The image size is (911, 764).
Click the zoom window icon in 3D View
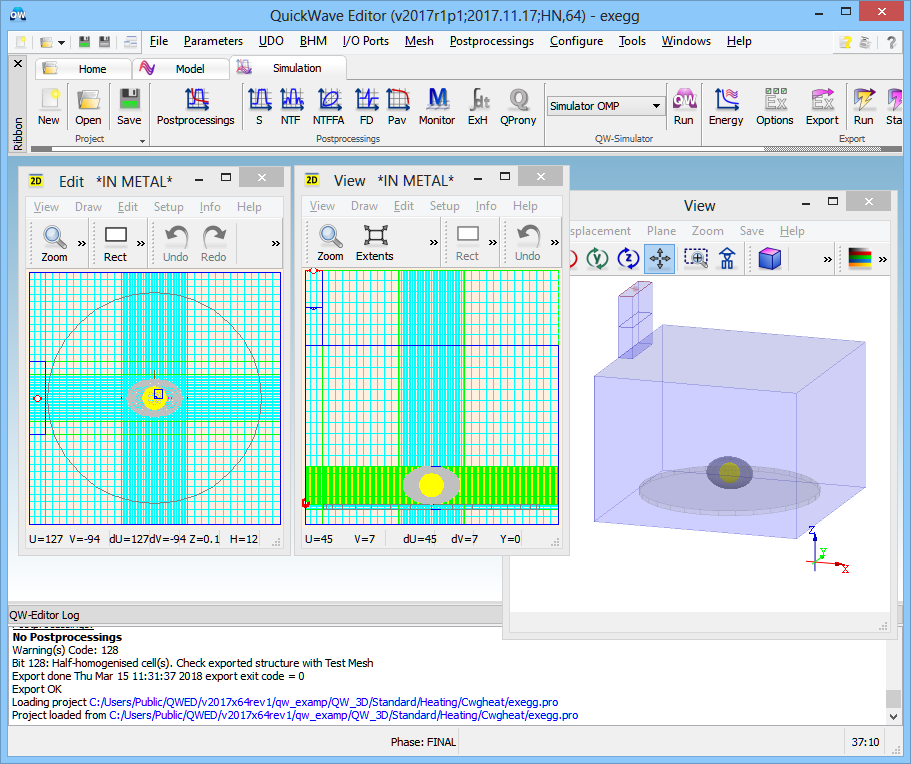click(x=695, y=259)
